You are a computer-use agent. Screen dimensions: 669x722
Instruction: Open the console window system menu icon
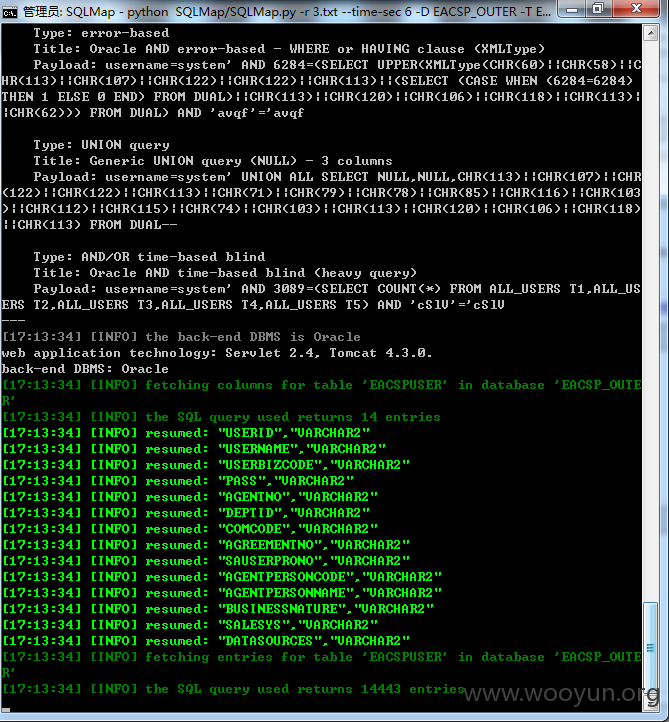click(9, 12)
